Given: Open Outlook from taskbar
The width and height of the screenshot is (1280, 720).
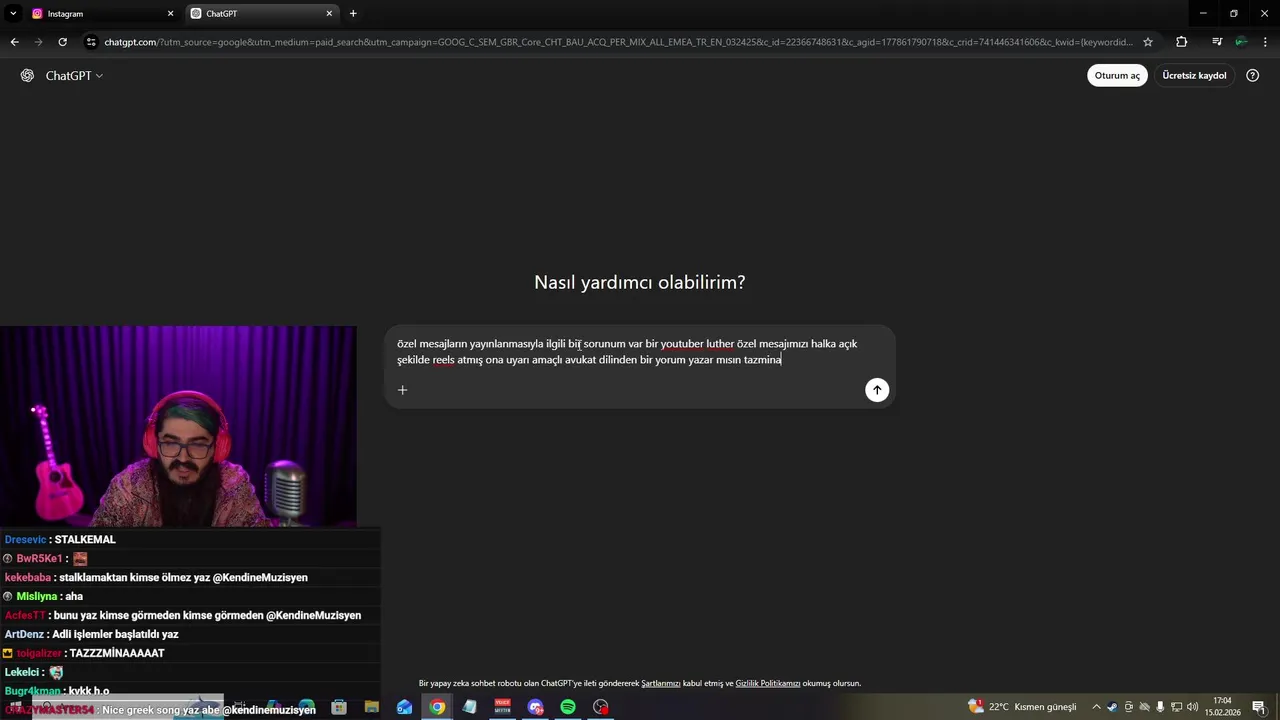Looking at the screenshot, I should (x=404, y=707).
